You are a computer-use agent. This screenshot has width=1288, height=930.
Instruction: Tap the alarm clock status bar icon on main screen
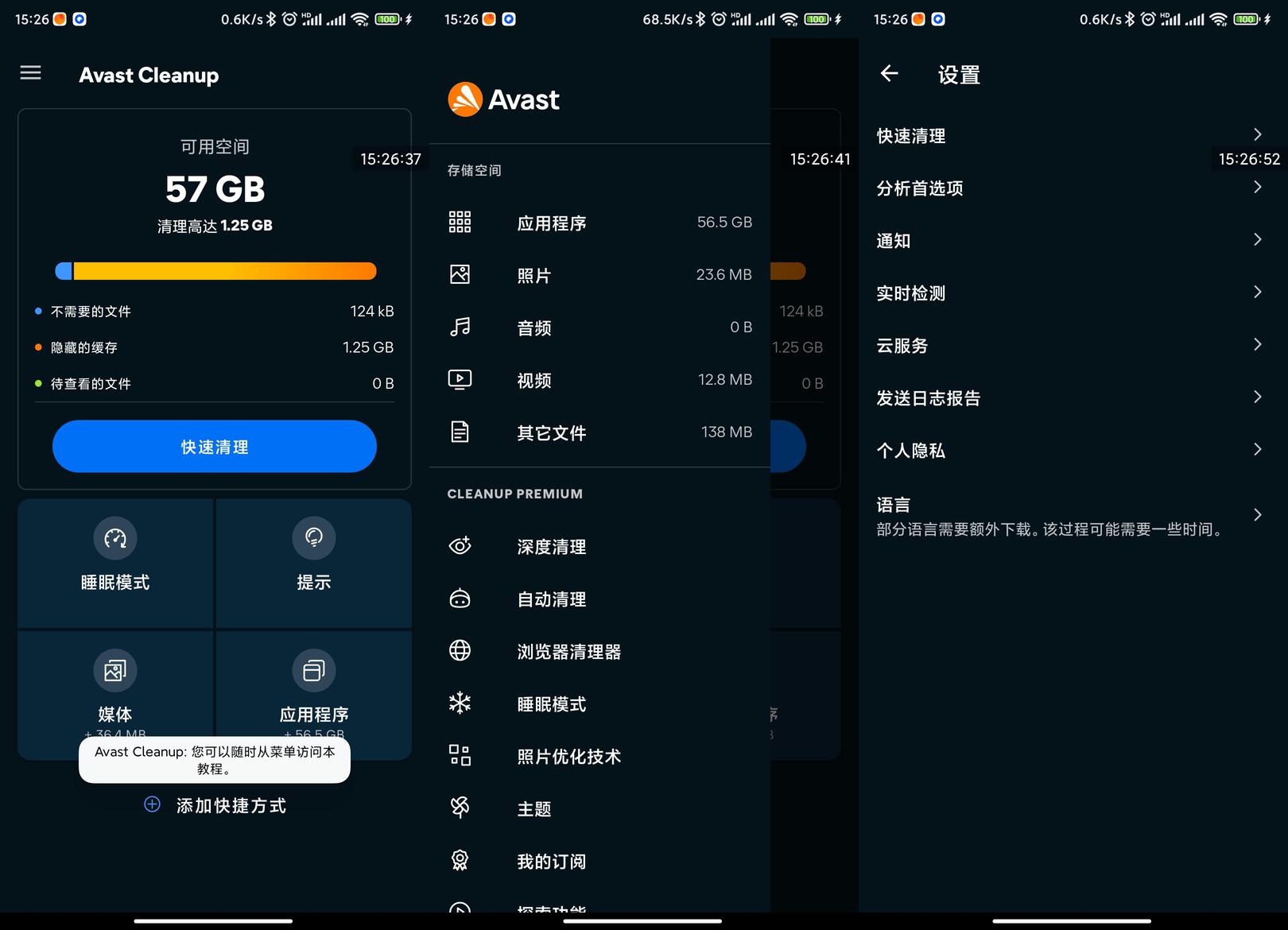[289, 19]
